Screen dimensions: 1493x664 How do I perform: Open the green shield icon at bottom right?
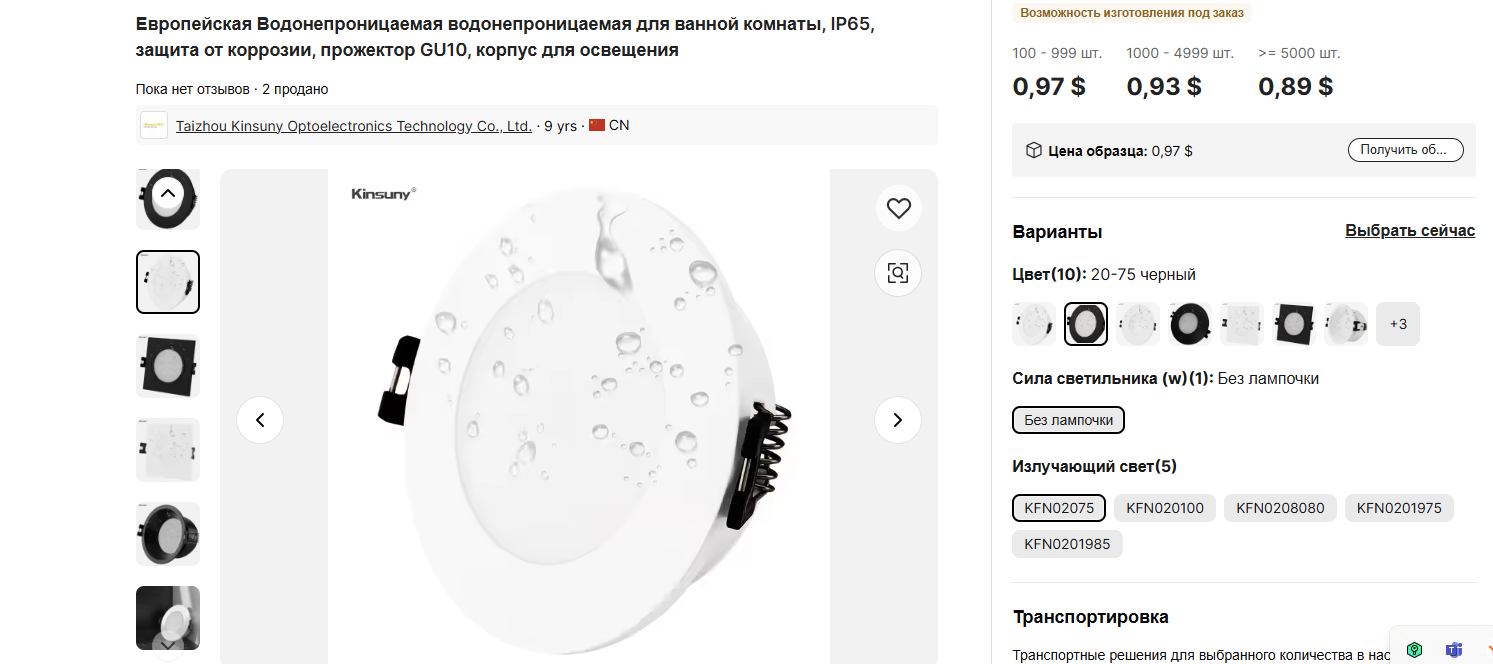coord(1414,650)
